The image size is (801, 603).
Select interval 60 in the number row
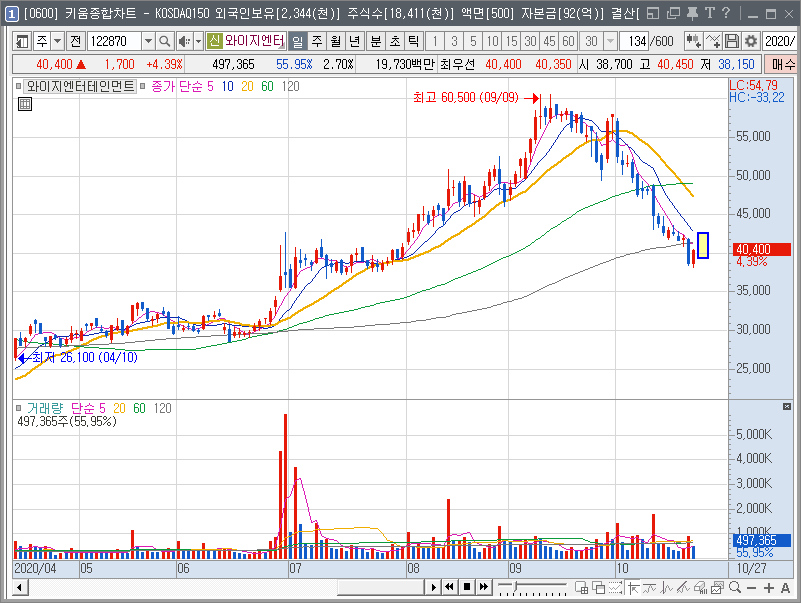pos(569,41)
